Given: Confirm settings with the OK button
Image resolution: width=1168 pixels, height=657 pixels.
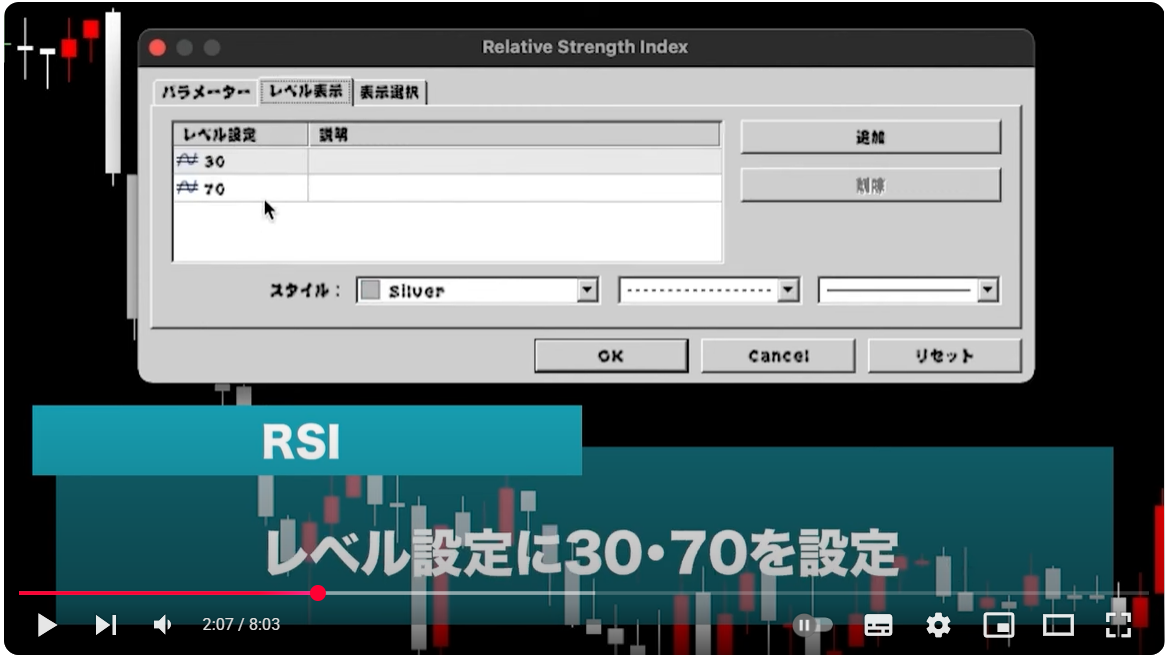Looking at the screenshot, I should pyautogui.click(x=610, y=355).
